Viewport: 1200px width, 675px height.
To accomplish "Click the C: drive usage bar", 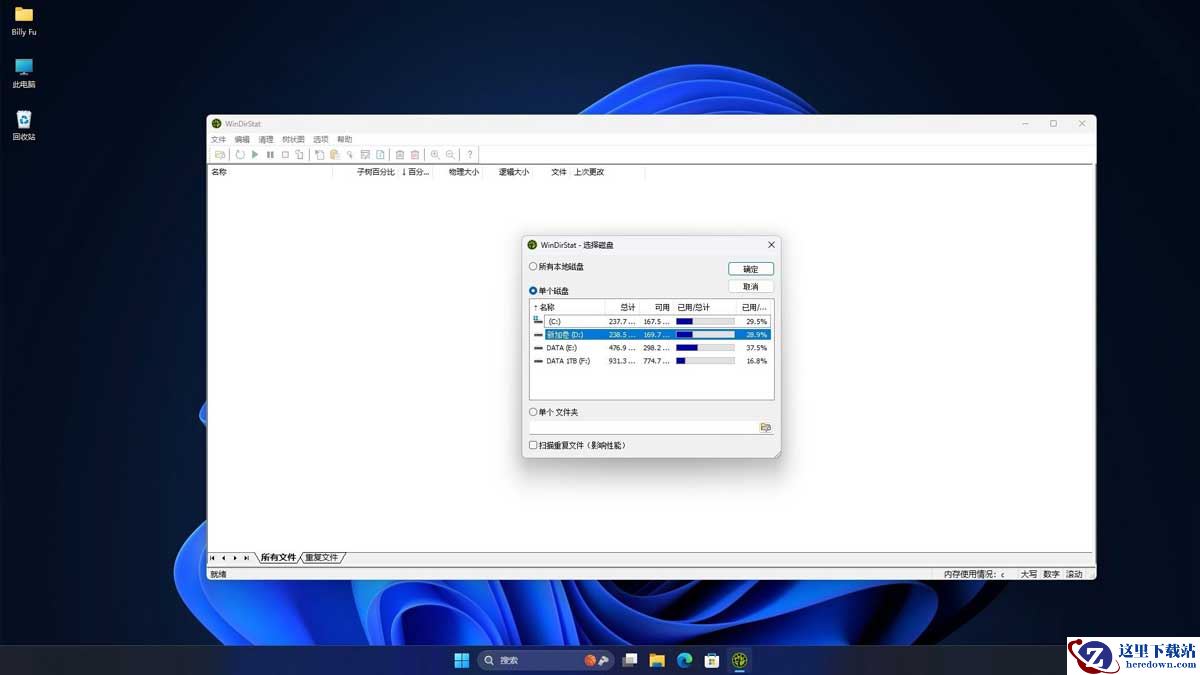I will [705, 321].
